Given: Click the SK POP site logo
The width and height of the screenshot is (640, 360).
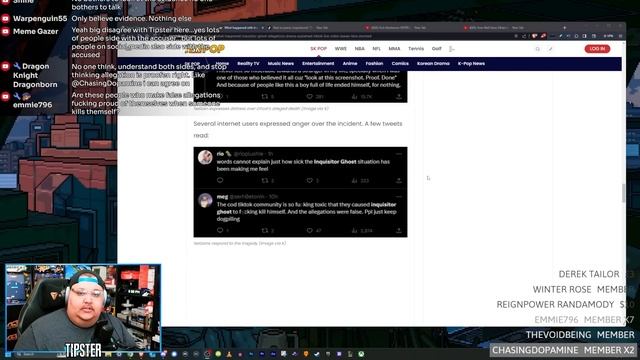Looking at the screenshot, I should tap(205, 49).
